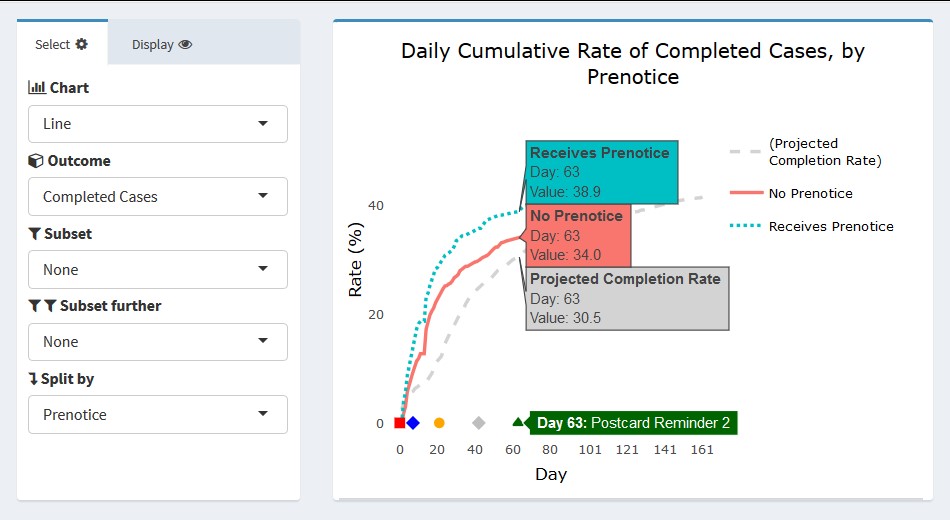Click the eye icon on Display tab
The height and width of the screenshot is (520, 950).
pos(185,44)
